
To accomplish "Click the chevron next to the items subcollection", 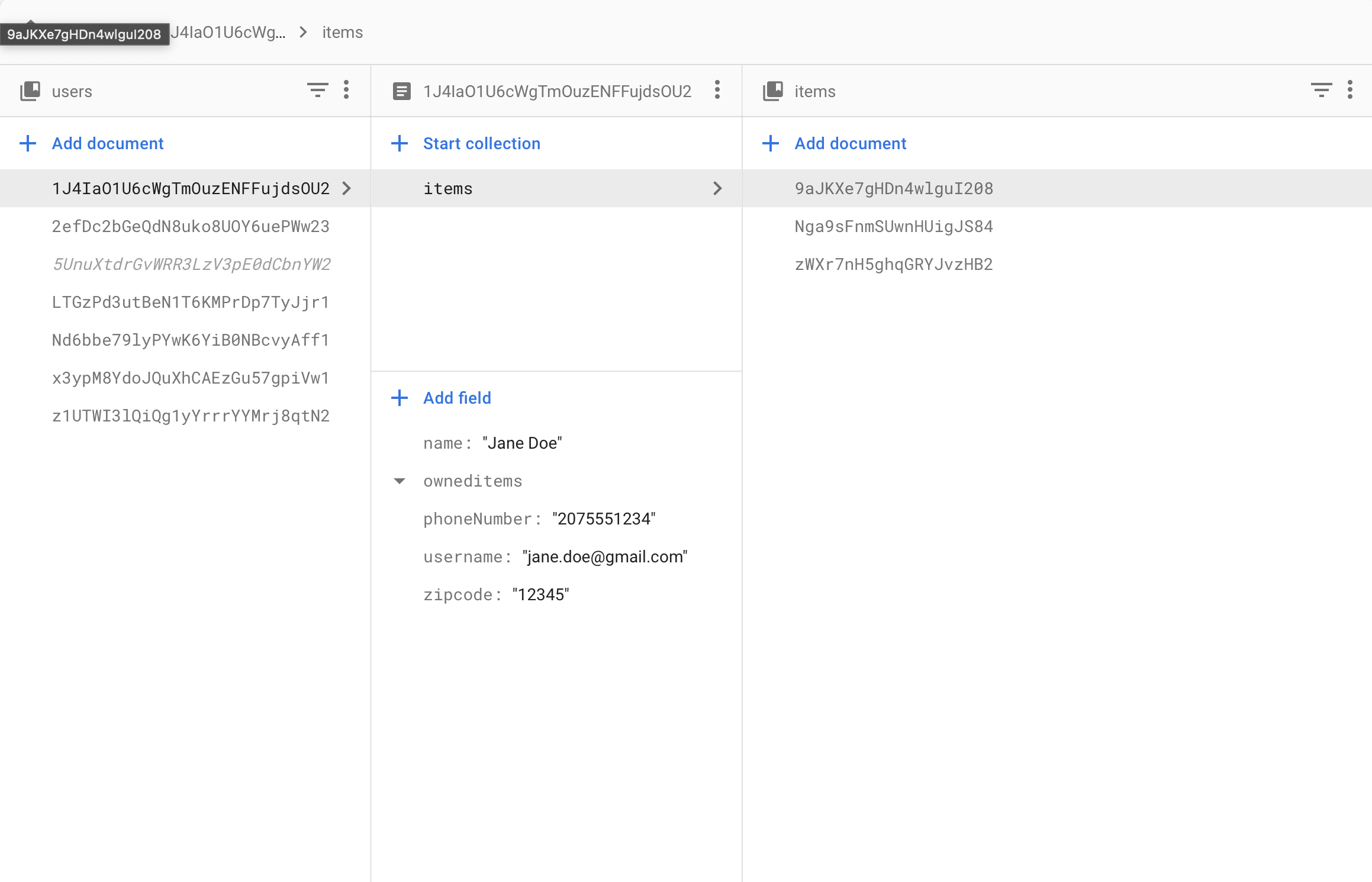I will (717, 188).
